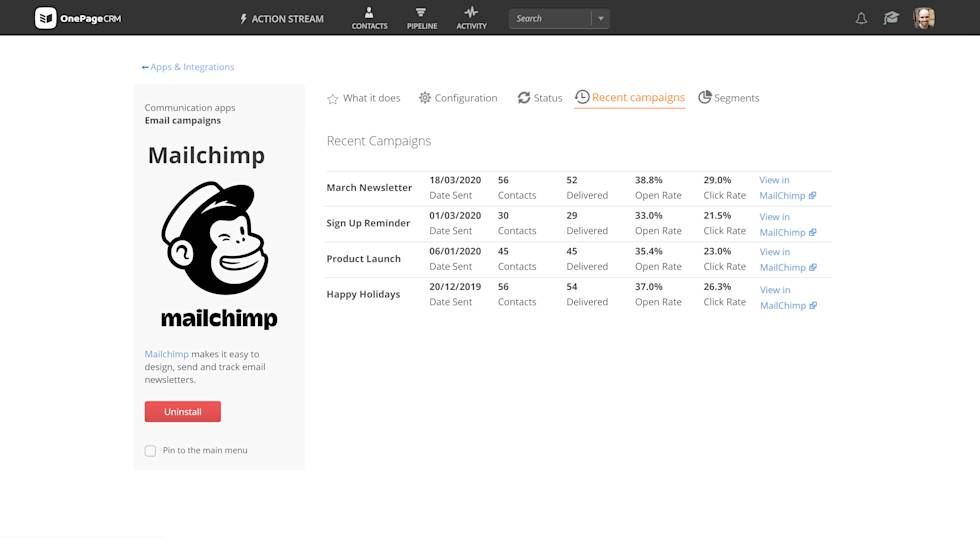The height and width of the screenshot is (551, 980).
Task: View March Newsletter in MailChimp
Action: pos(788,187)
